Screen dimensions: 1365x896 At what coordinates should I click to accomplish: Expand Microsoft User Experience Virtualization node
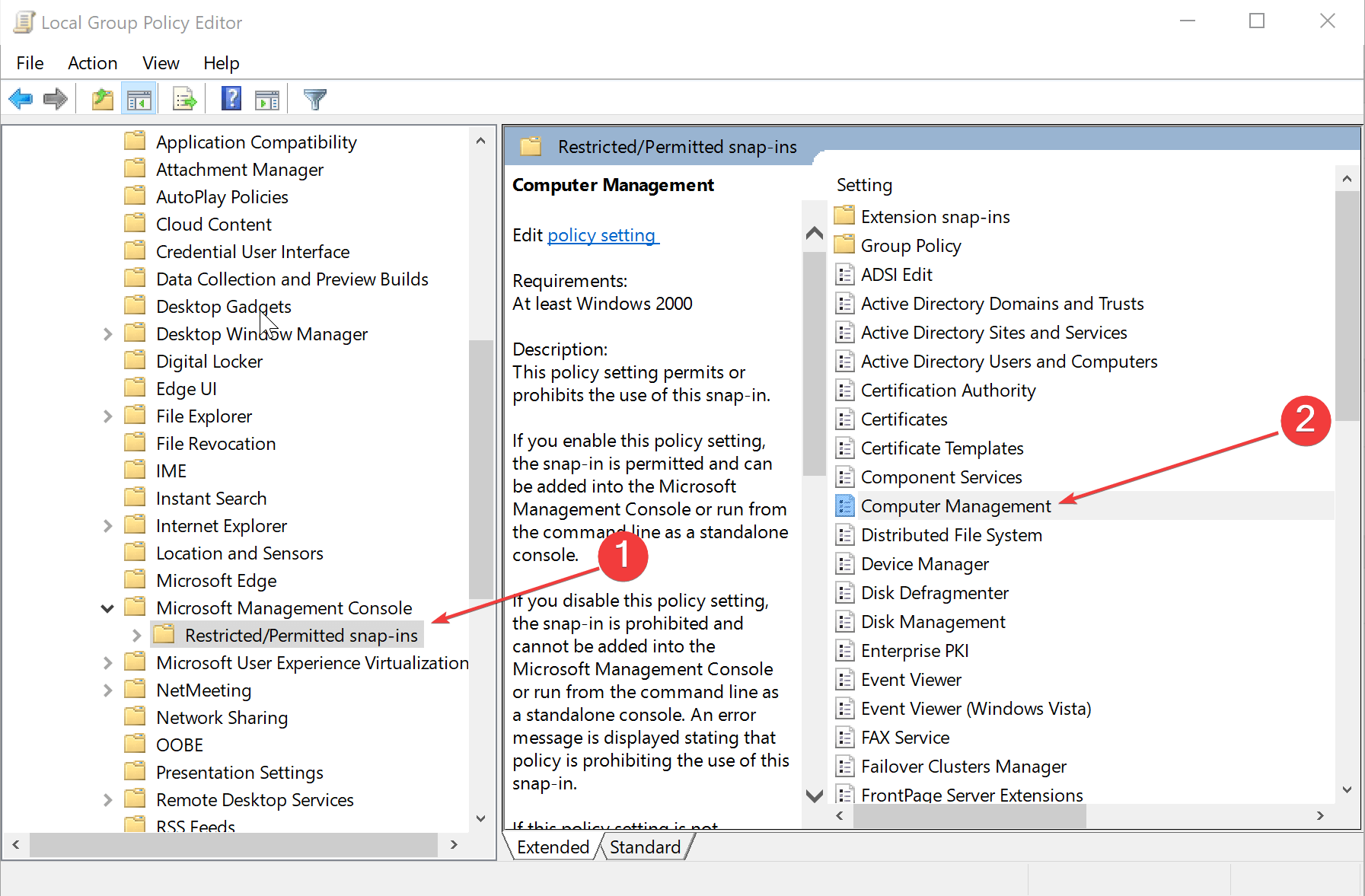click(x=107, y=663)
